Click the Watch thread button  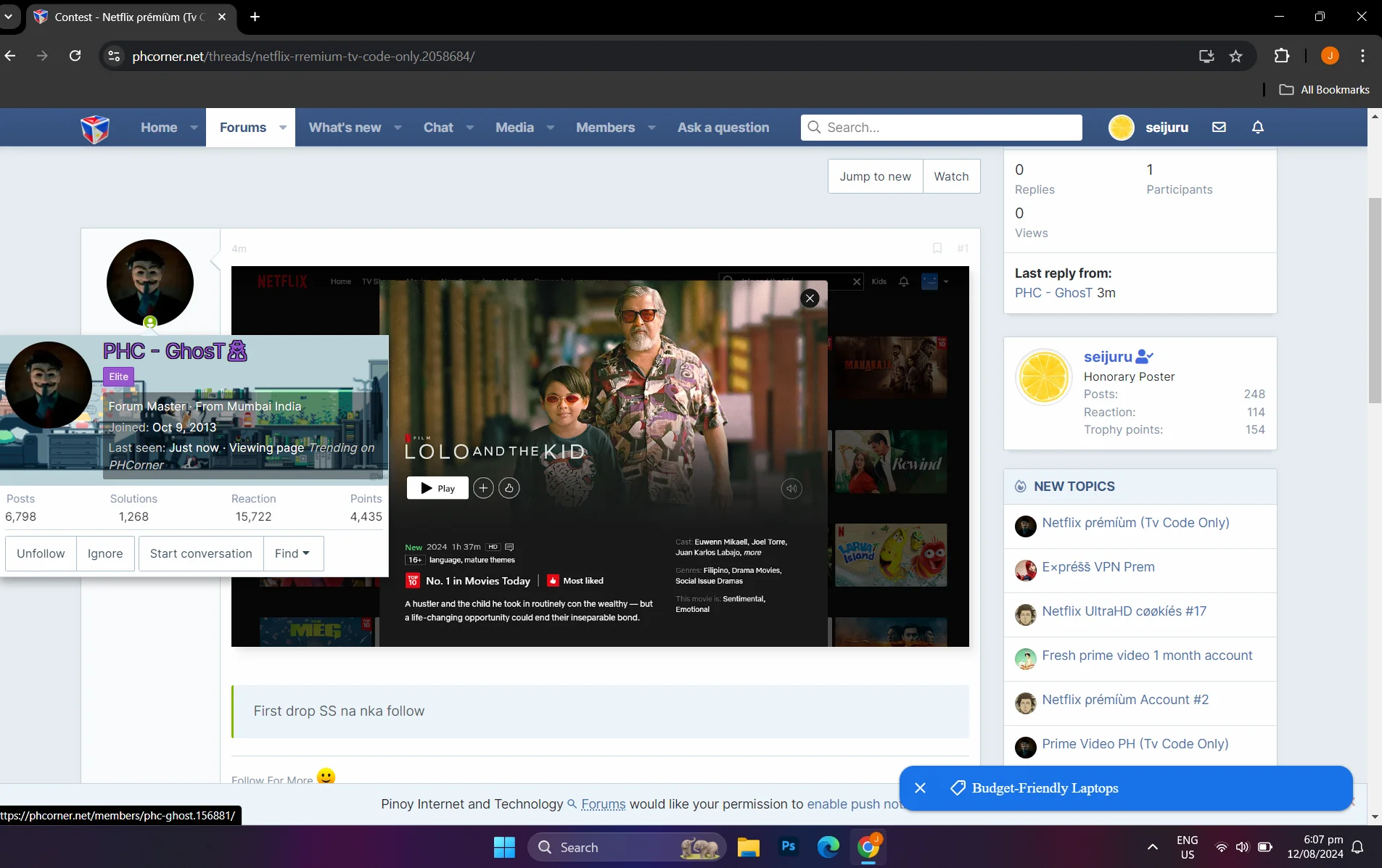(951, 176)
